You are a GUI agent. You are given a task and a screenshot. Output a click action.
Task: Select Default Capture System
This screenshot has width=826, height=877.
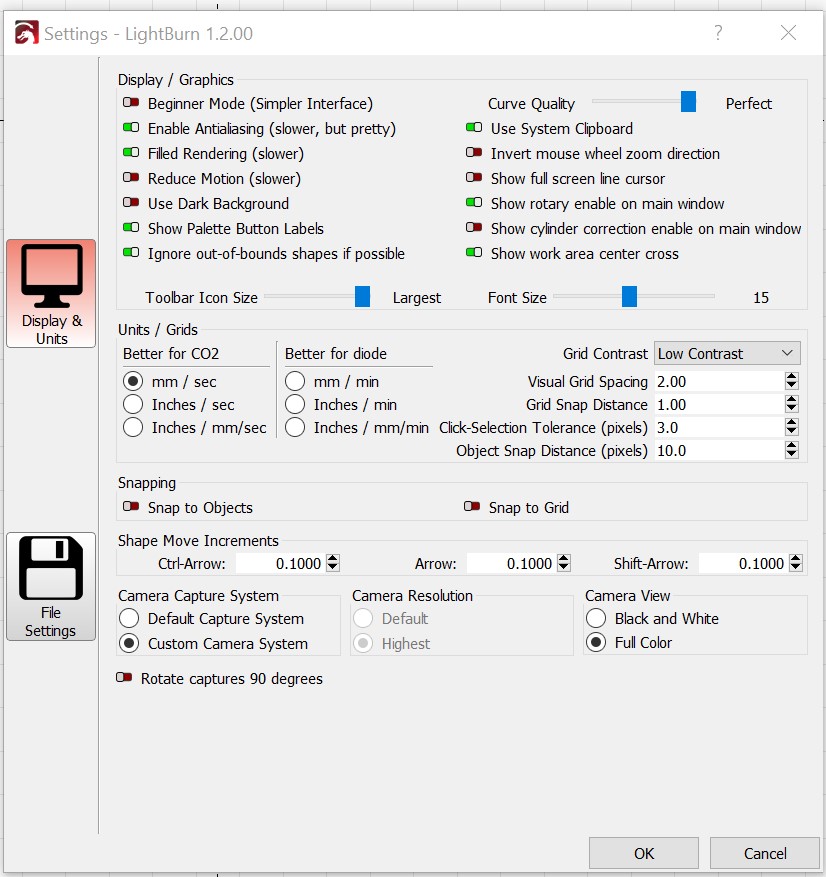128,618
